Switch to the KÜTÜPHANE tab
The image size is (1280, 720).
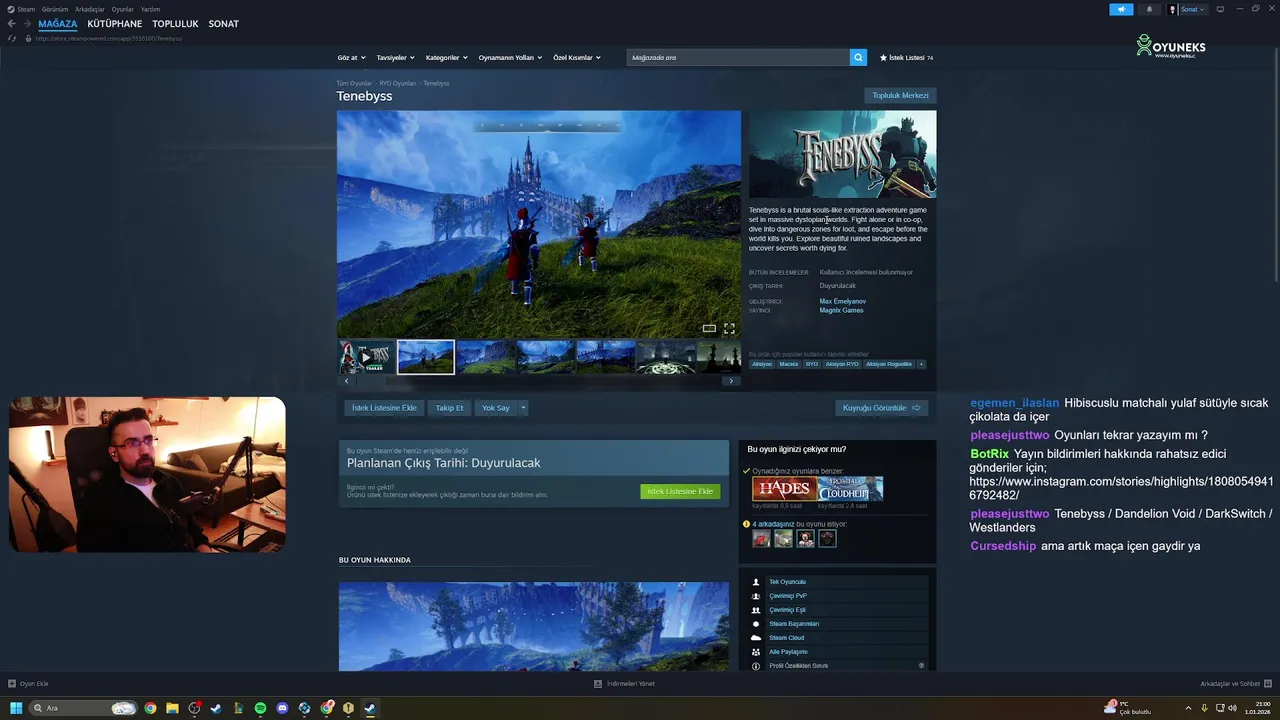click(x=115, y=24)
